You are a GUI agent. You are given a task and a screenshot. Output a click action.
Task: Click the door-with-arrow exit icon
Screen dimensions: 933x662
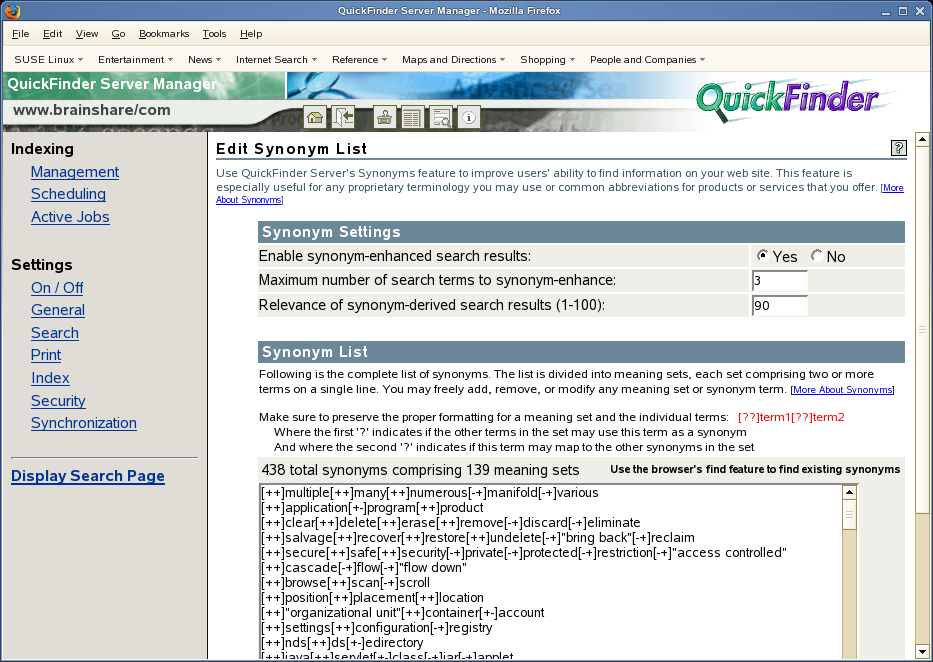click(343, 117)
